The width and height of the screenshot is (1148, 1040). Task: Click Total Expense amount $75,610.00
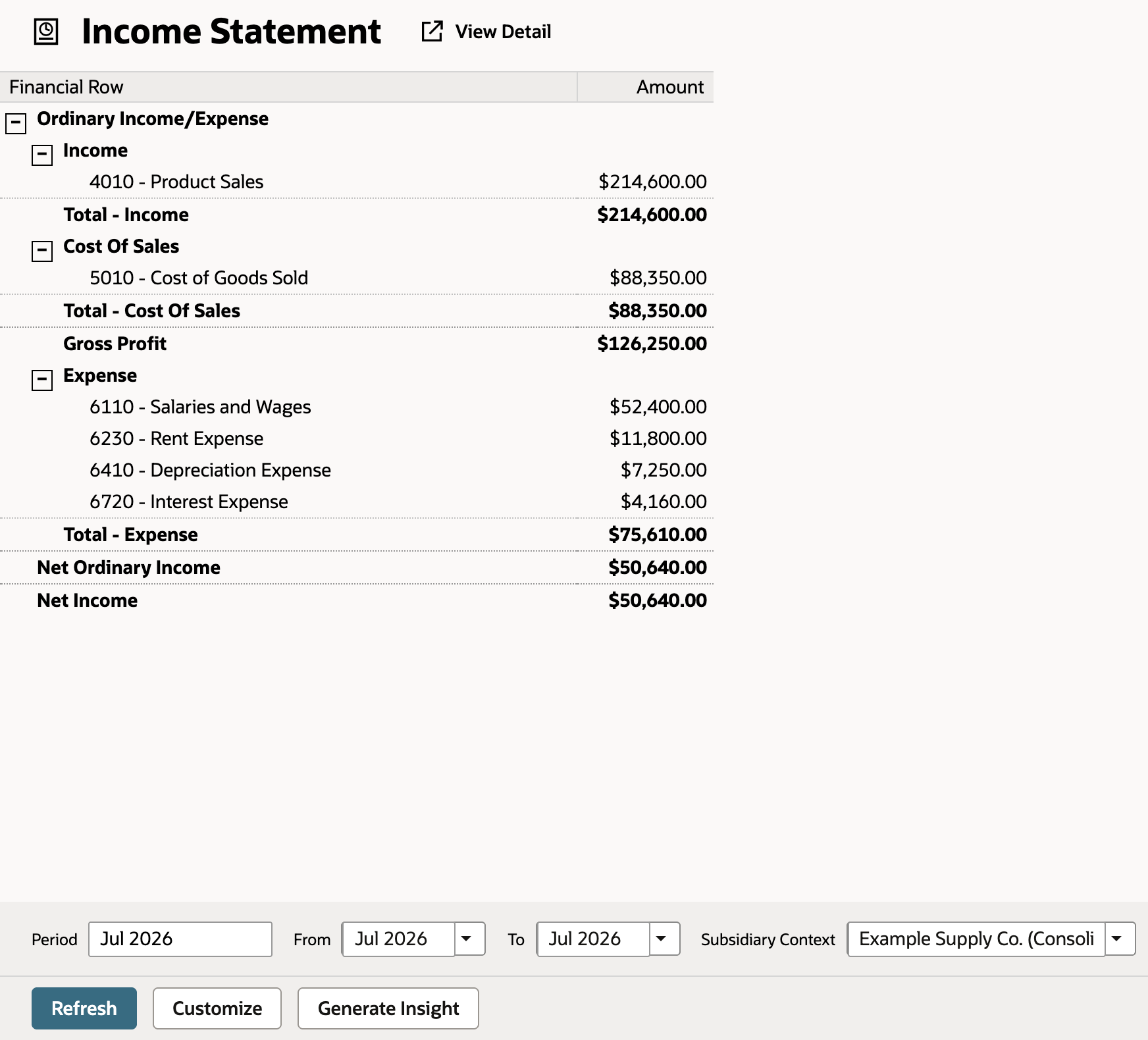point(658,534)
